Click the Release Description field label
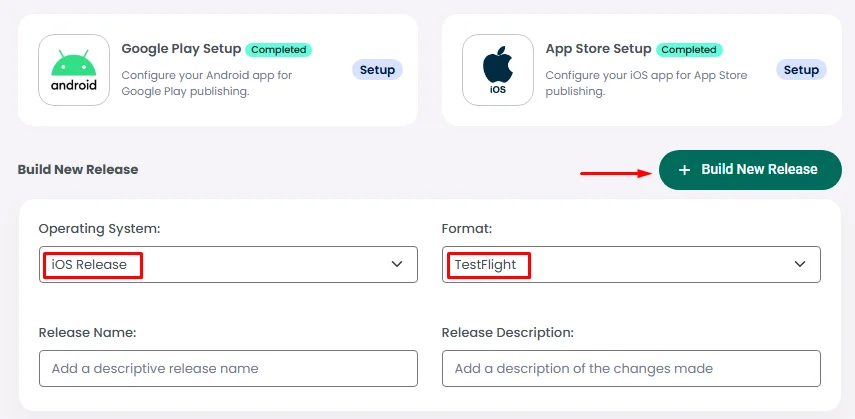This screenshot has width=855, height=419. 507,332
